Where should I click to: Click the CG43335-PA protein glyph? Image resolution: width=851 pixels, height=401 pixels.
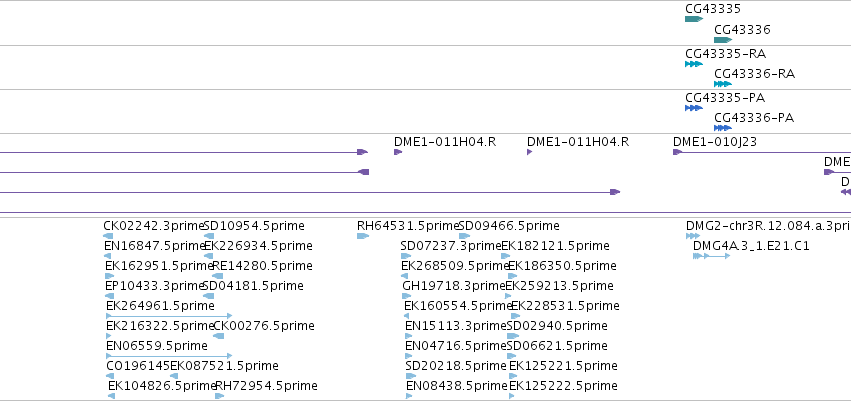click(694, 108)
